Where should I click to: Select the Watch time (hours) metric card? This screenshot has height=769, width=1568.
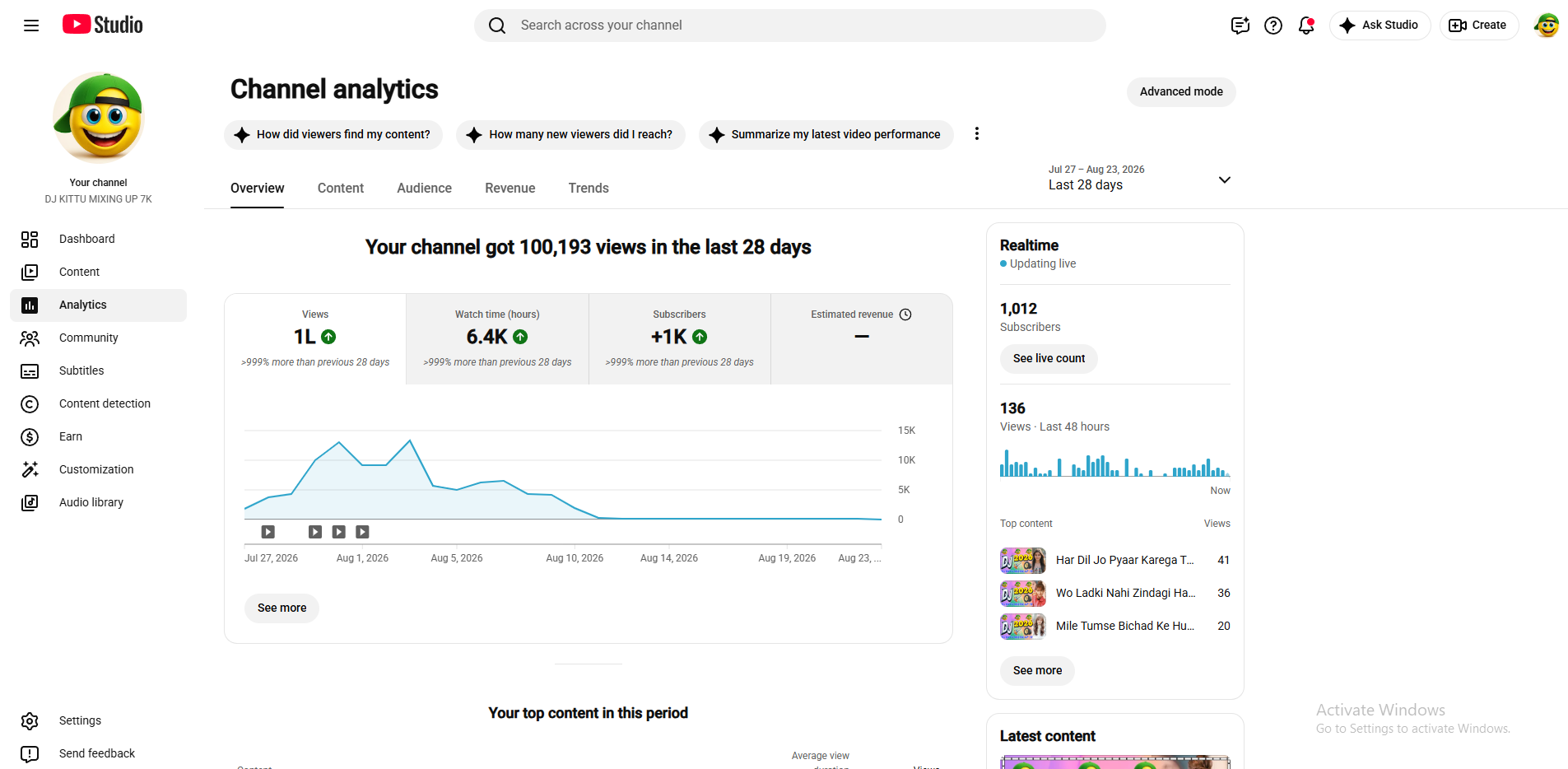coord(497,339)
